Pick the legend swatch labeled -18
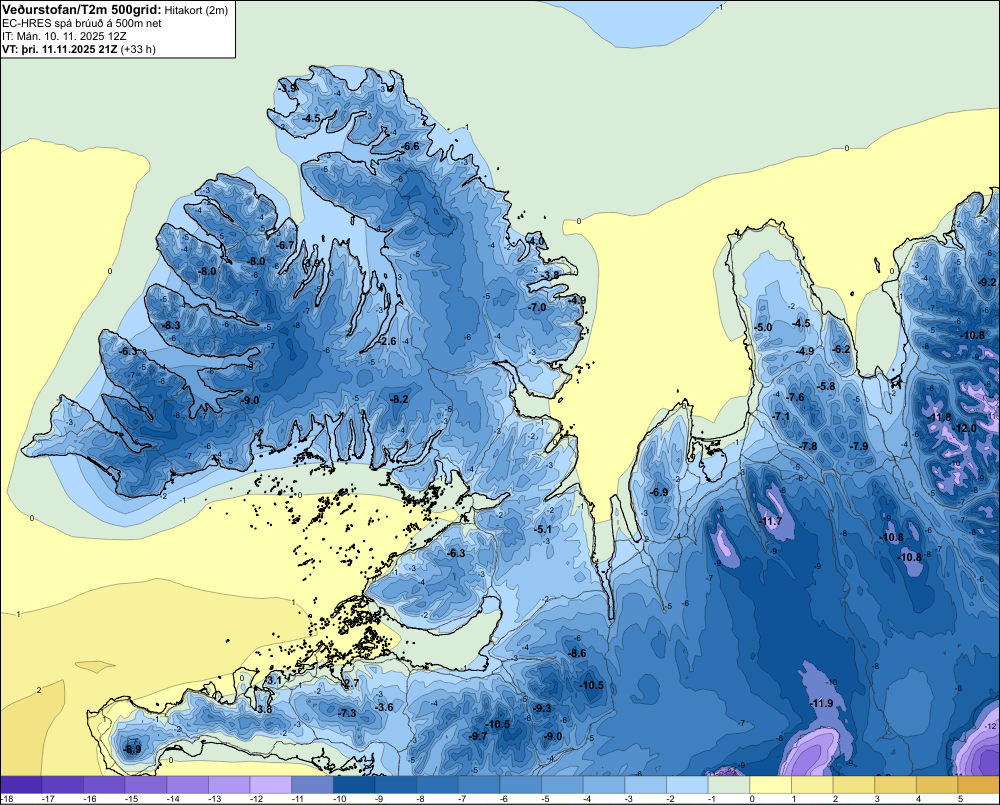1000x805 pixels. 21,785
